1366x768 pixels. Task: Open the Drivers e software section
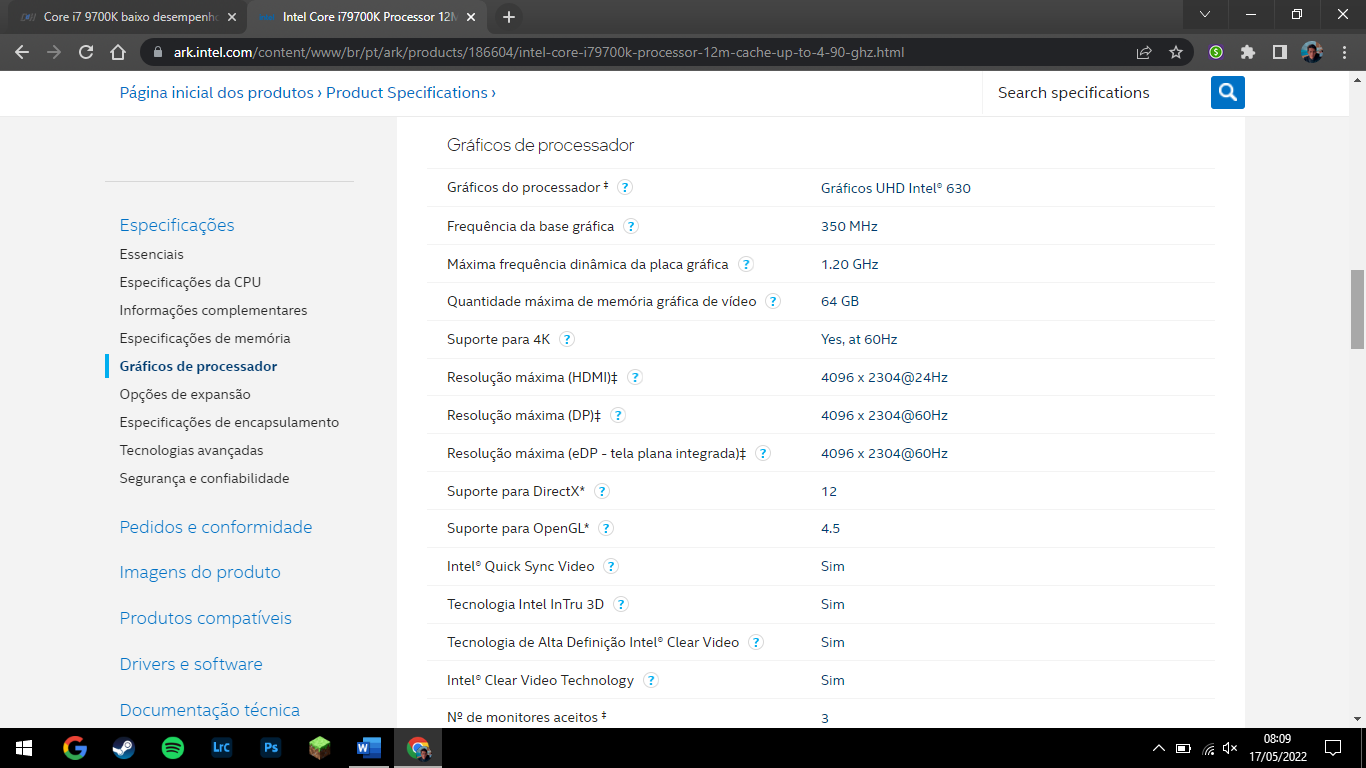pos(191,664)
